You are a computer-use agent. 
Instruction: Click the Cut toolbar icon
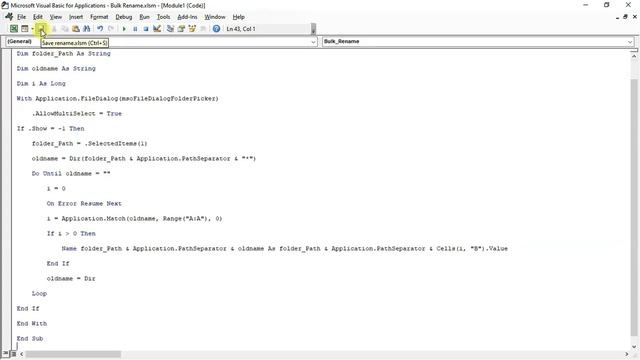pos(54,29)
